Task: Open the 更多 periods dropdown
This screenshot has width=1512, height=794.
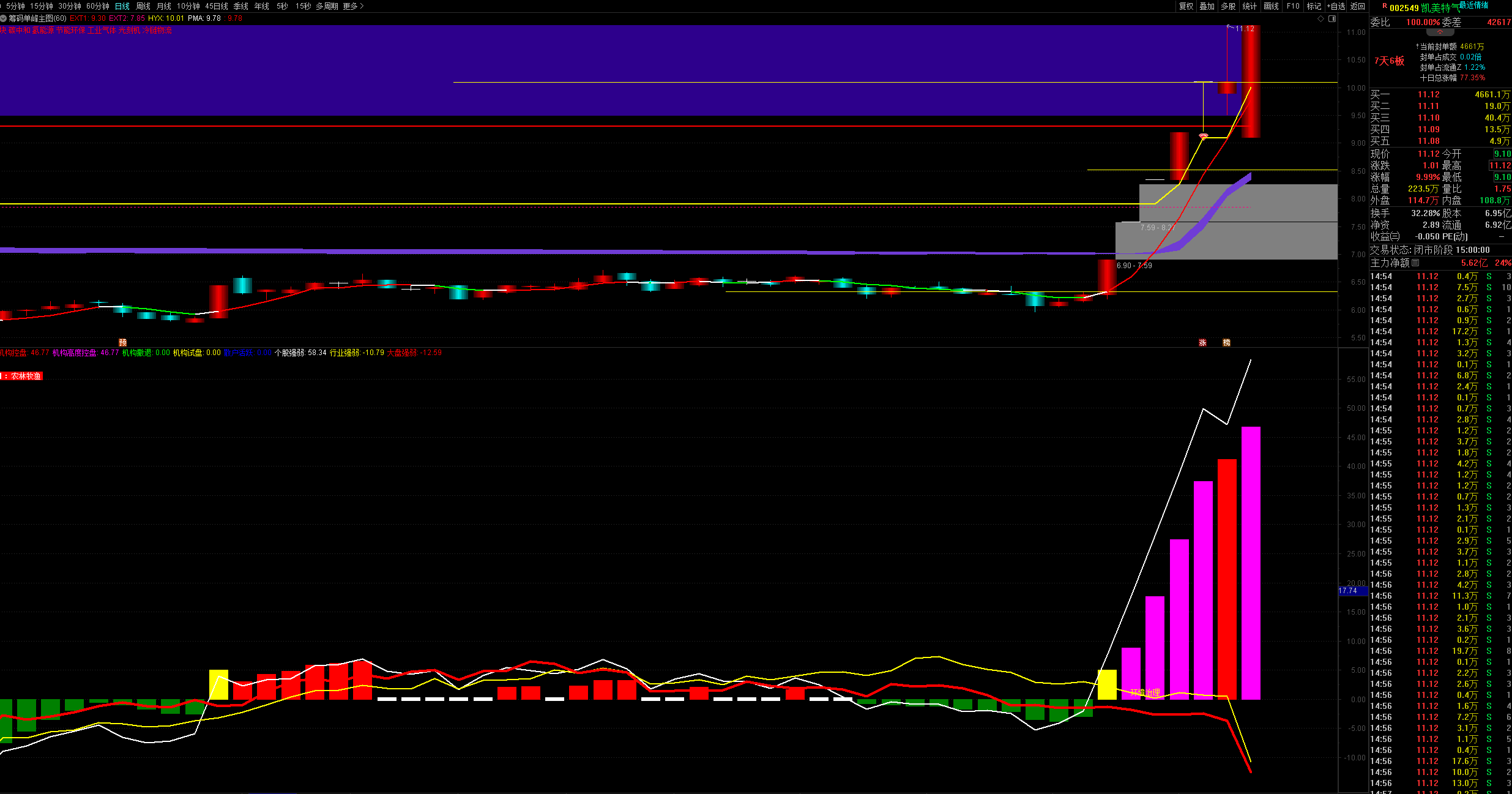Action: tap(353, 6)
